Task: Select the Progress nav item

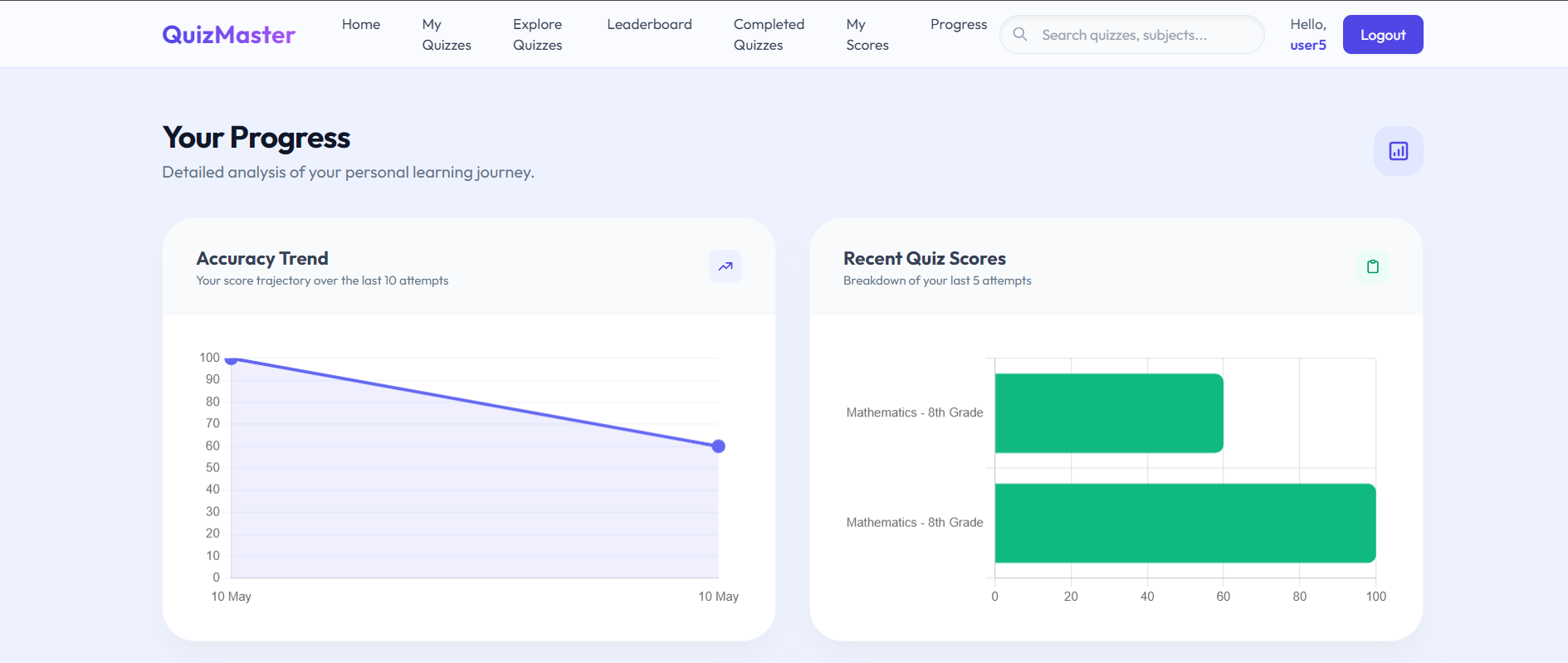Action: [959, 24]
